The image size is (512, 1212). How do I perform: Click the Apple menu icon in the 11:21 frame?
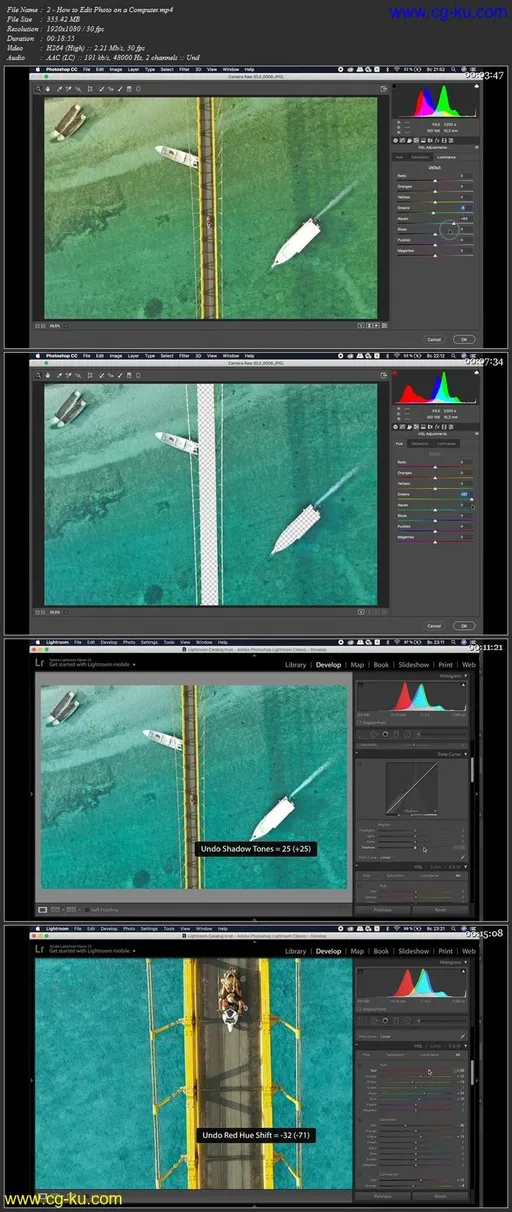click(37, 642)
